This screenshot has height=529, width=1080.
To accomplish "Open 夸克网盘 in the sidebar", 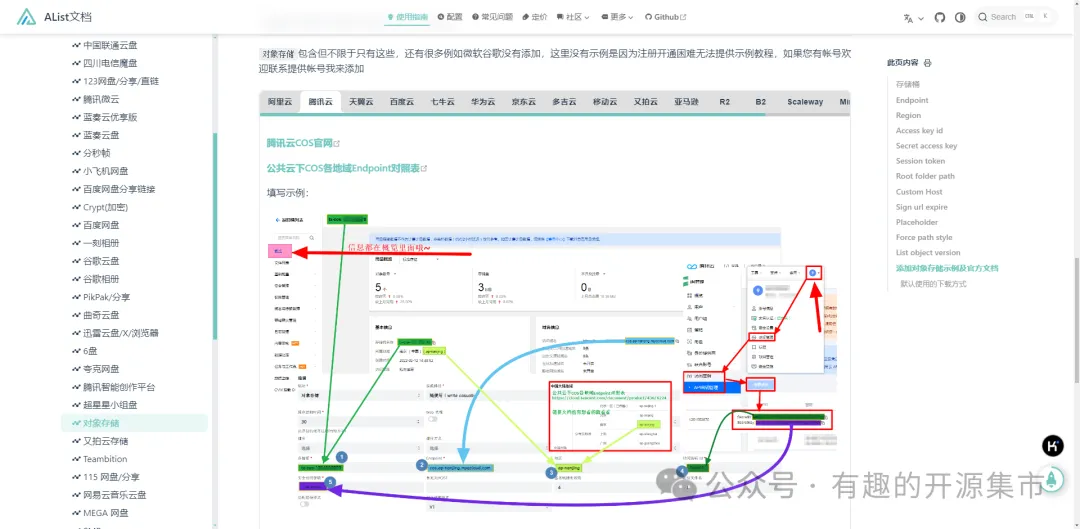I will pyautogui.click(x=101, y=369).
